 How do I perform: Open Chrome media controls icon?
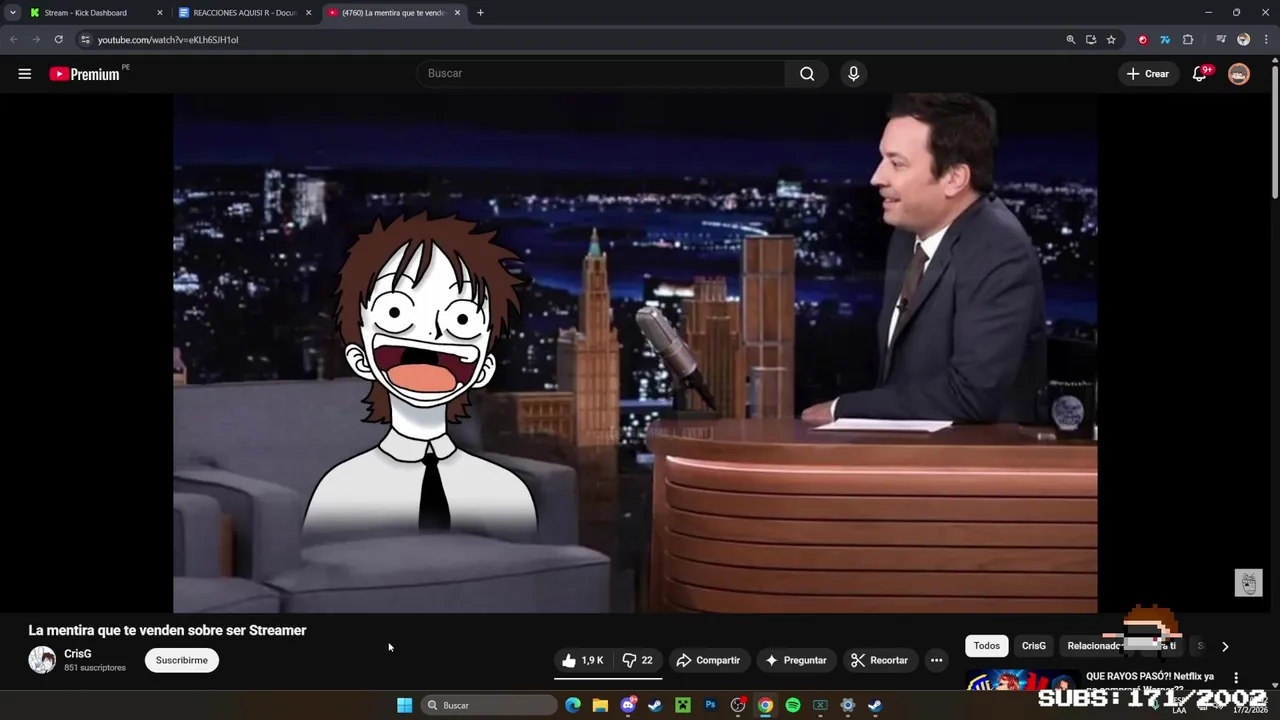click(1221, 40)
